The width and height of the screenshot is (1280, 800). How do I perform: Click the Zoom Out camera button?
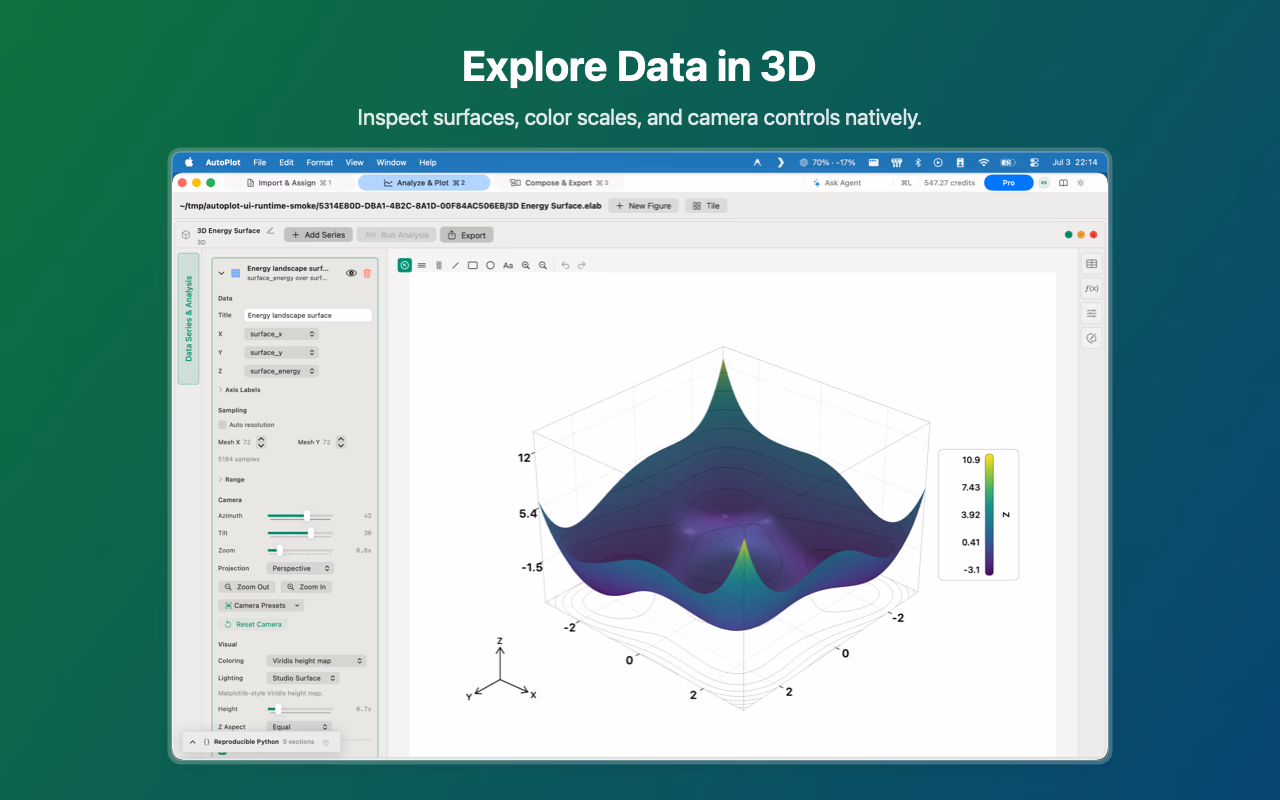point(247,587)
